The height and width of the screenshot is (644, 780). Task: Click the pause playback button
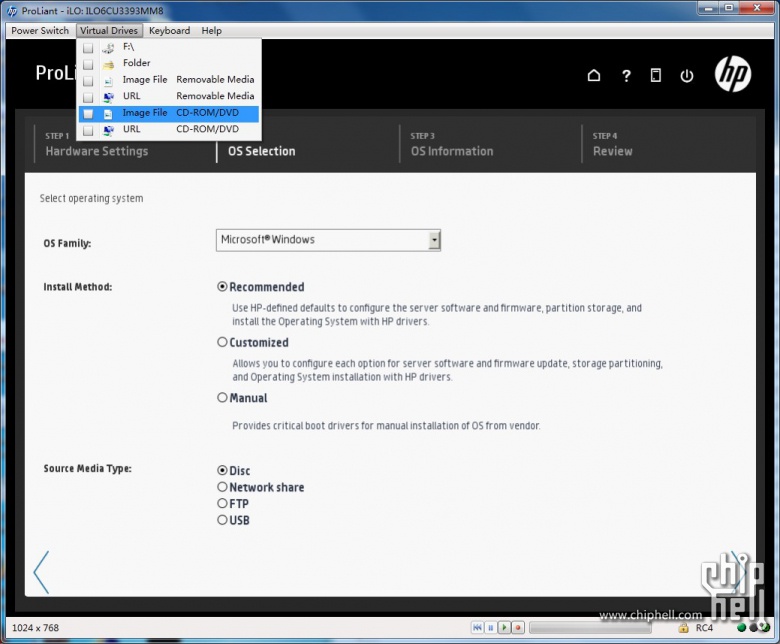(490, 628)
